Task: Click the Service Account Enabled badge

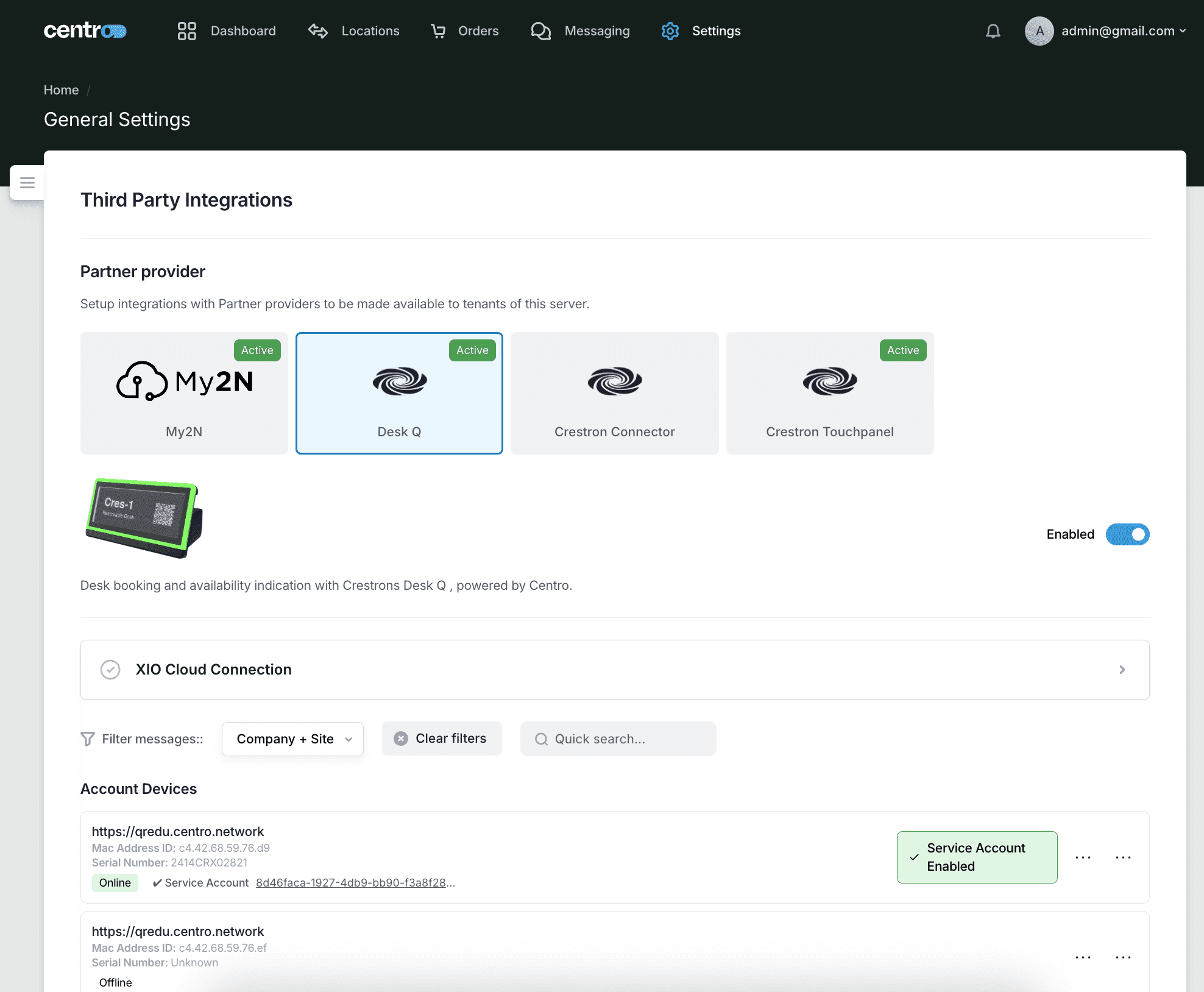Action: point(976,857)
